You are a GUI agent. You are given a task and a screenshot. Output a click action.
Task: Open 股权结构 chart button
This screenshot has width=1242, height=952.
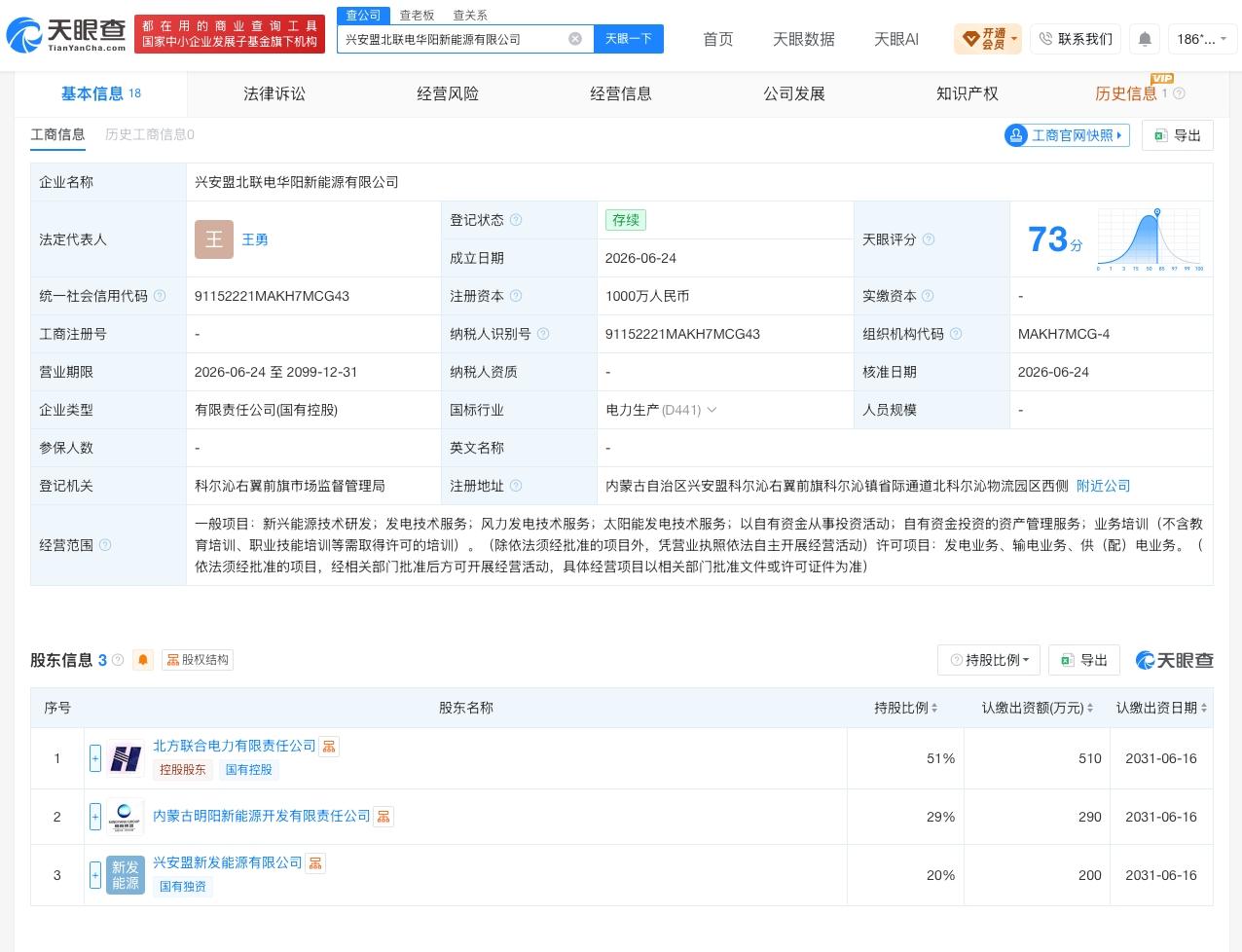198,660
